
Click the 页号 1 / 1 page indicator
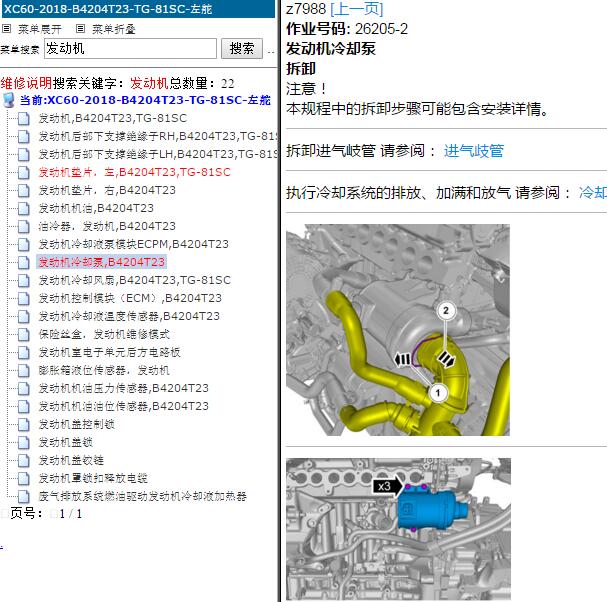46,514
